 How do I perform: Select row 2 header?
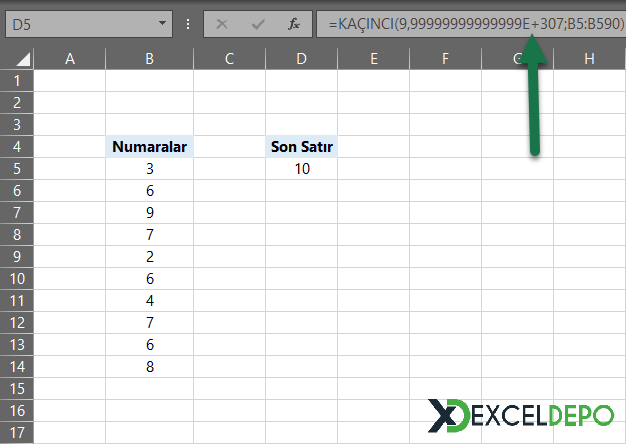click(x=17, y=103)
